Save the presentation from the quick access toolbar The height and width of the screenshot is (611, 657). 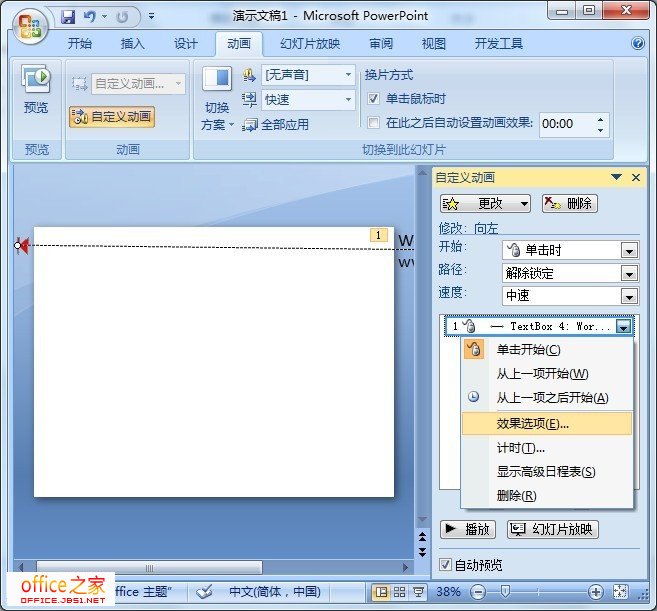pos(68,17)
